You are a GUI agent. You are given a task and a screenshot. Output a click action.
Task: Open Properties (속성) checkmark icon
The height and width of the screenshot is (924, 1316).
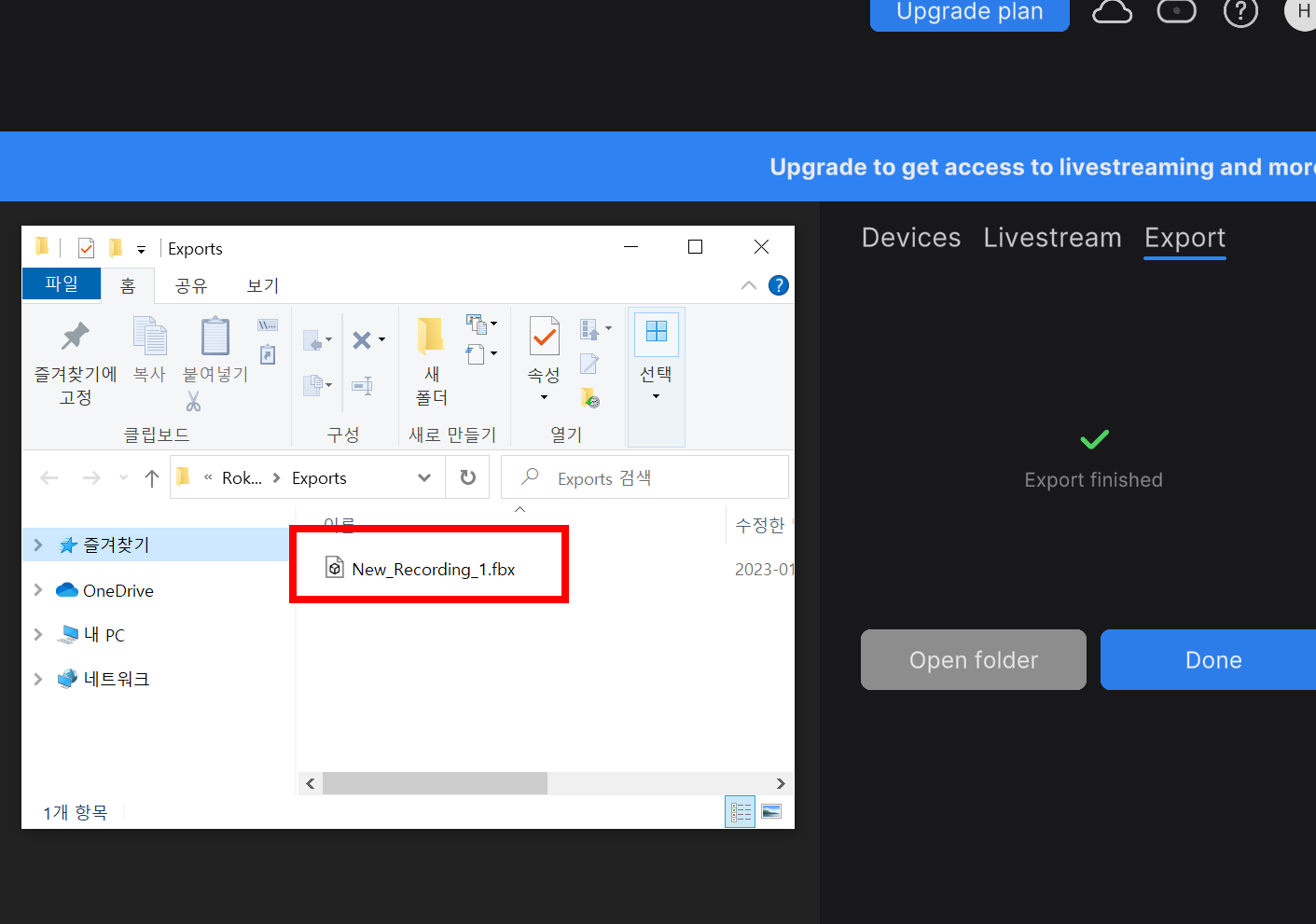545,336
